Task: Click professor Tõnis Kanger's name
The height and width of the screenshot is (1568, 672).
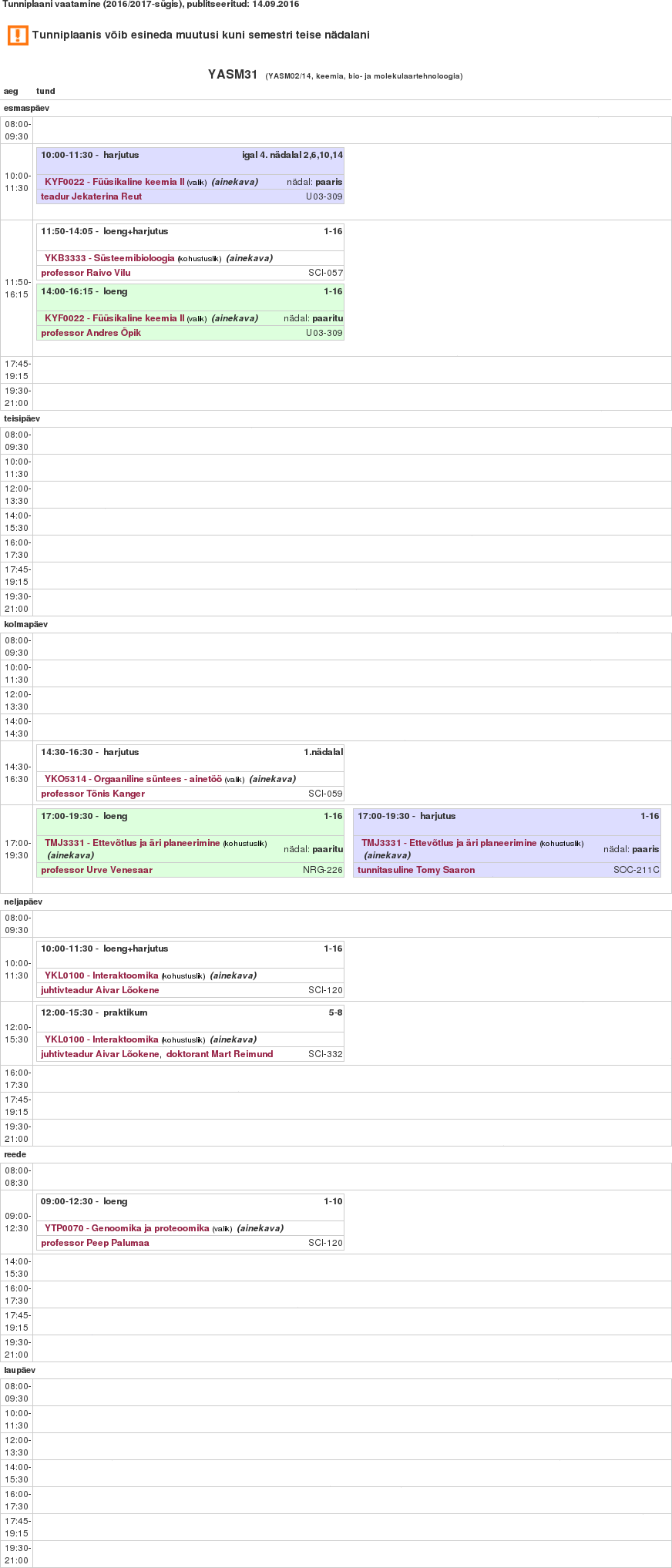Action: [92, 794]
